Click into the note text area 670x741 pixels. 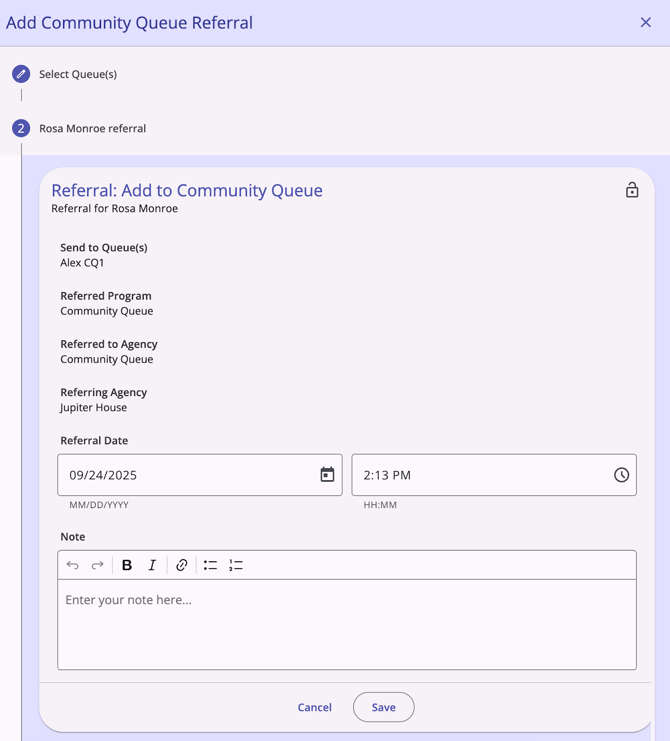click(x=347, y=625)
